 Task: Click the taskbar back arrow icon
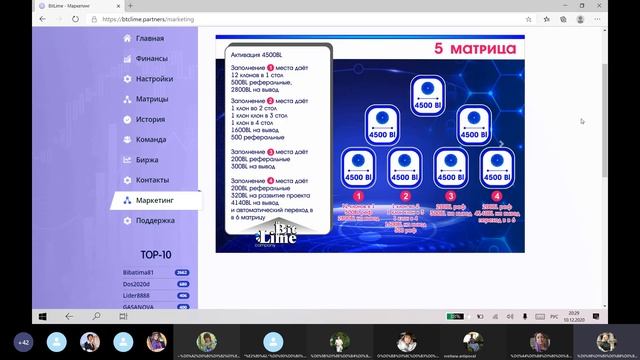(x=69, y=316)
